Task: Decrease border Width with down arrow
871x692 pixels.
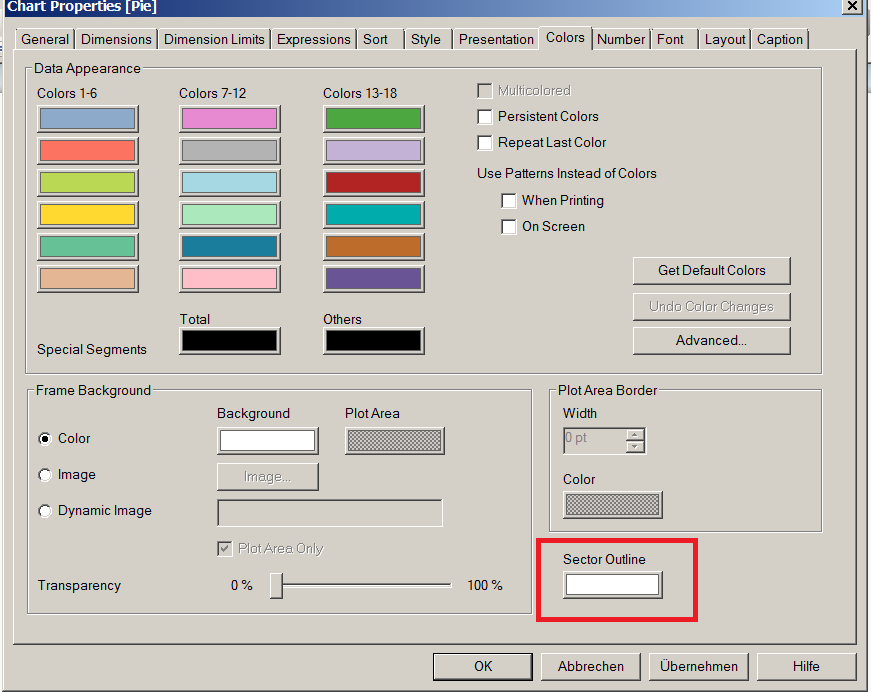Action: 635,447
